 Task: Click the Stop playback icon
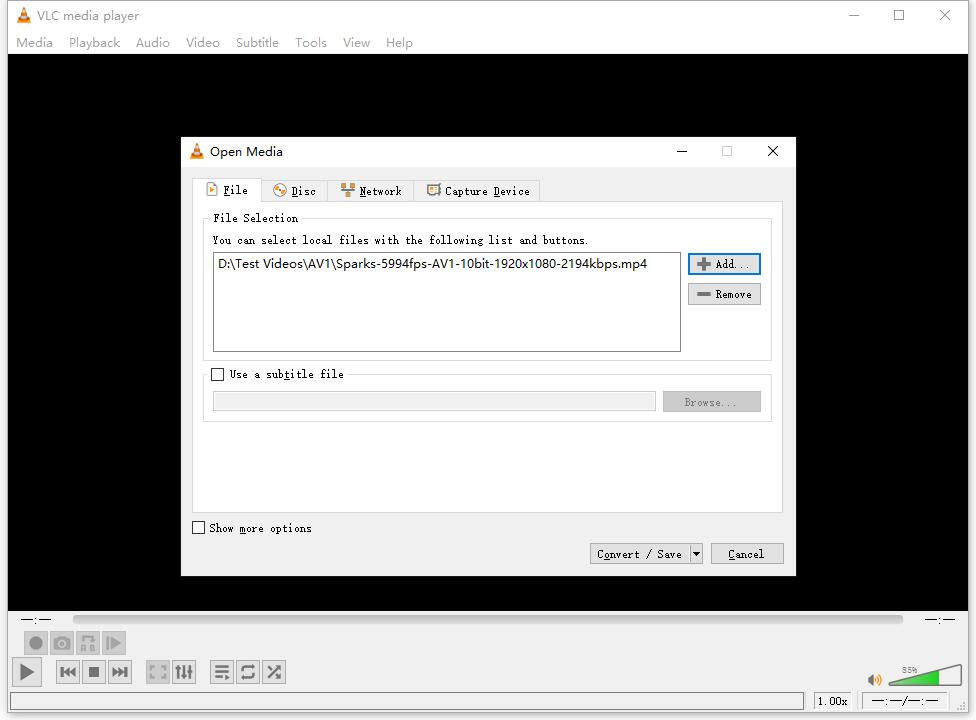pos(94,672)
